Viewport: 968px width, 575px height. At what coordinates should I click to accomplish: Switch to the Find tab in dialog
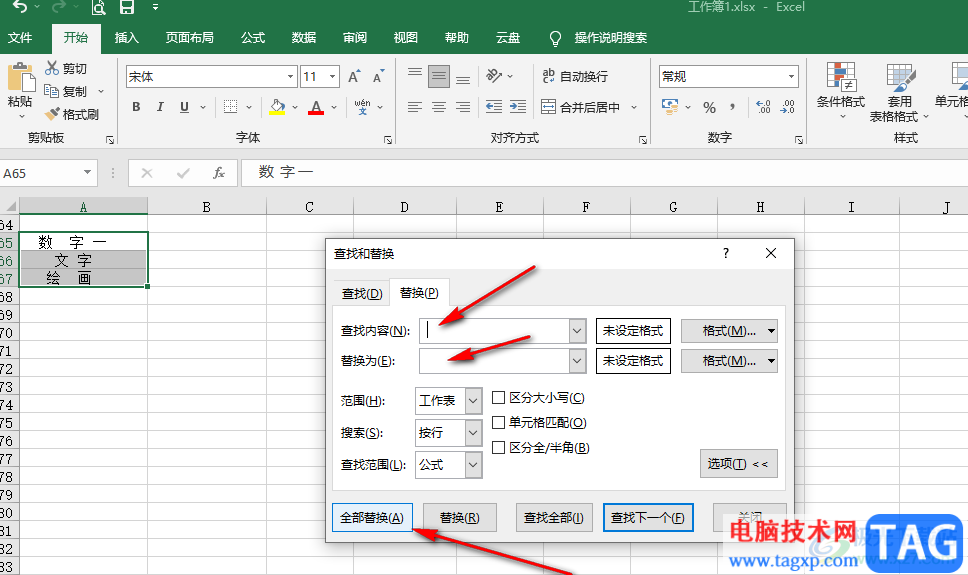pos(362,293)
